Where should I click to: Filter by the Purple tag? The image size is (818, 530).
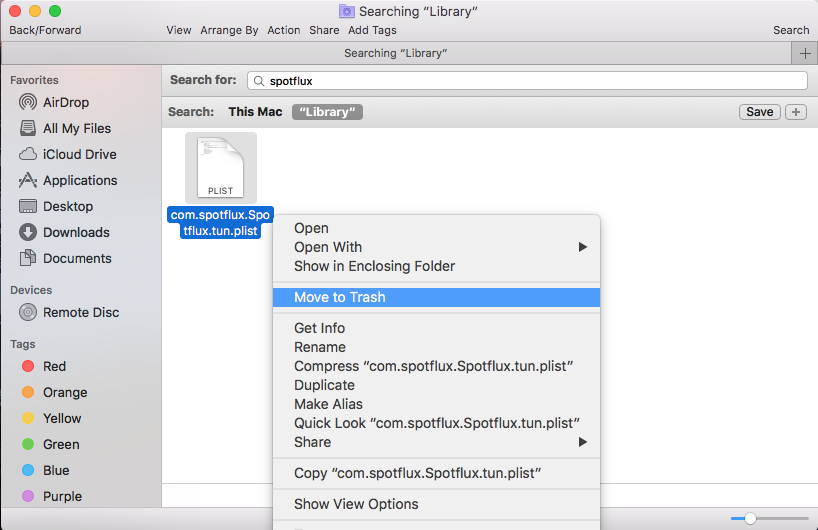coord(52,497)
